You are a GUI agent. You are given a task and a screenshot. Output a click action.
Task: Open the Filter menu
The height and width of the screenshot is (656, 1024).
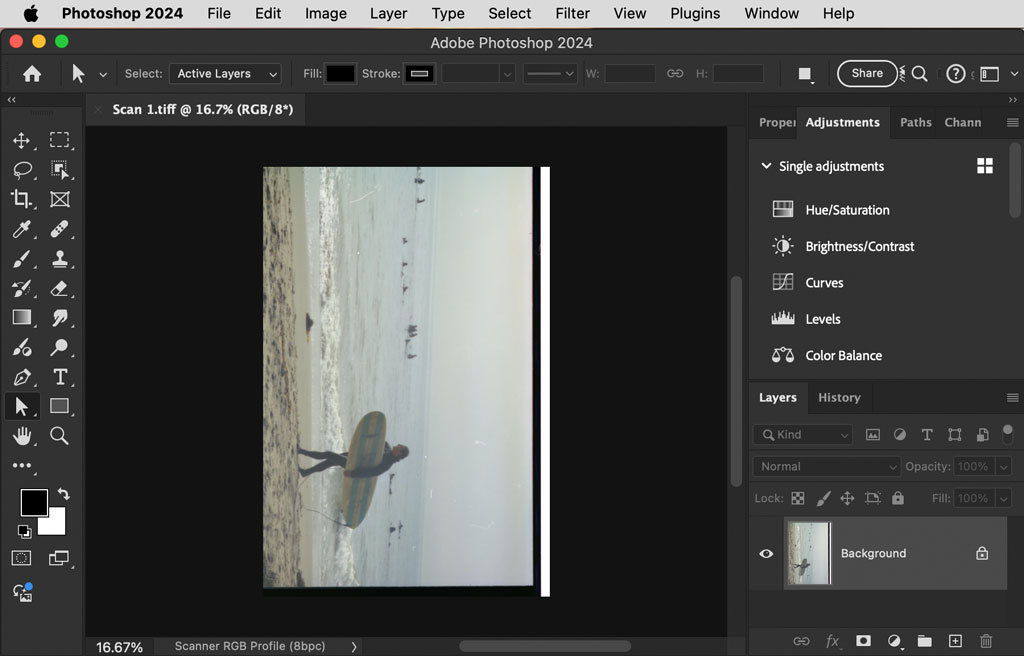(572, 13)
